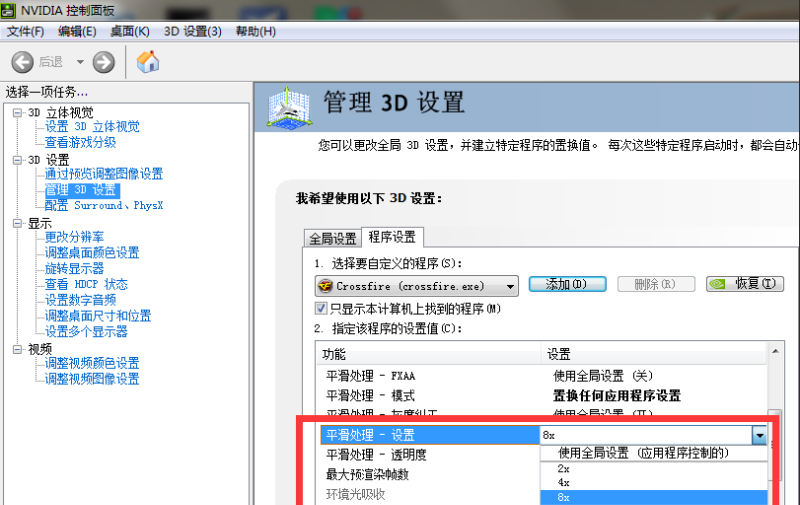Click the Manage 3D Settings header icon
This screenshot has width=800, height=505.
289,107
